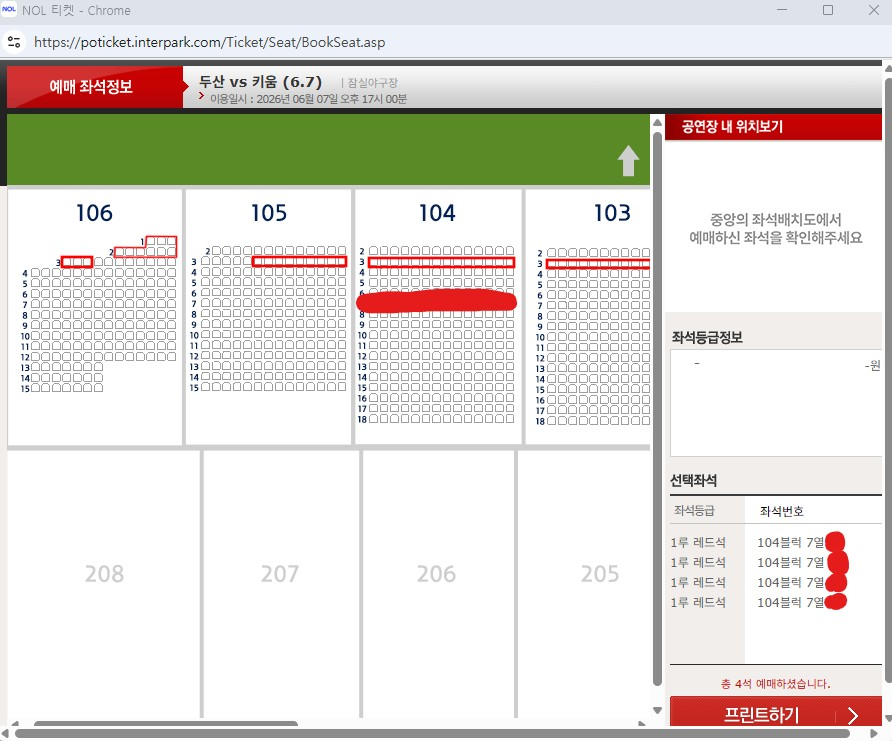892x741 pixels.
Task: Click the 좌석등급정보 heading
Action: pyautogui.click(x=707, y=337)
